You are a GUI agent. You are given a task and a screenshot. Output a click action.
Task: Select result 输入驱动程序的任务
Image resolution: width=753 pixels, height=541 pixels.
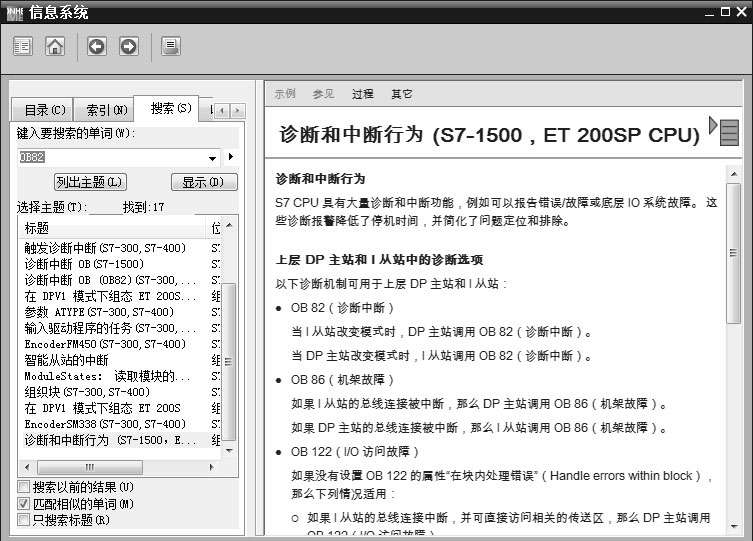coord(110,328)
